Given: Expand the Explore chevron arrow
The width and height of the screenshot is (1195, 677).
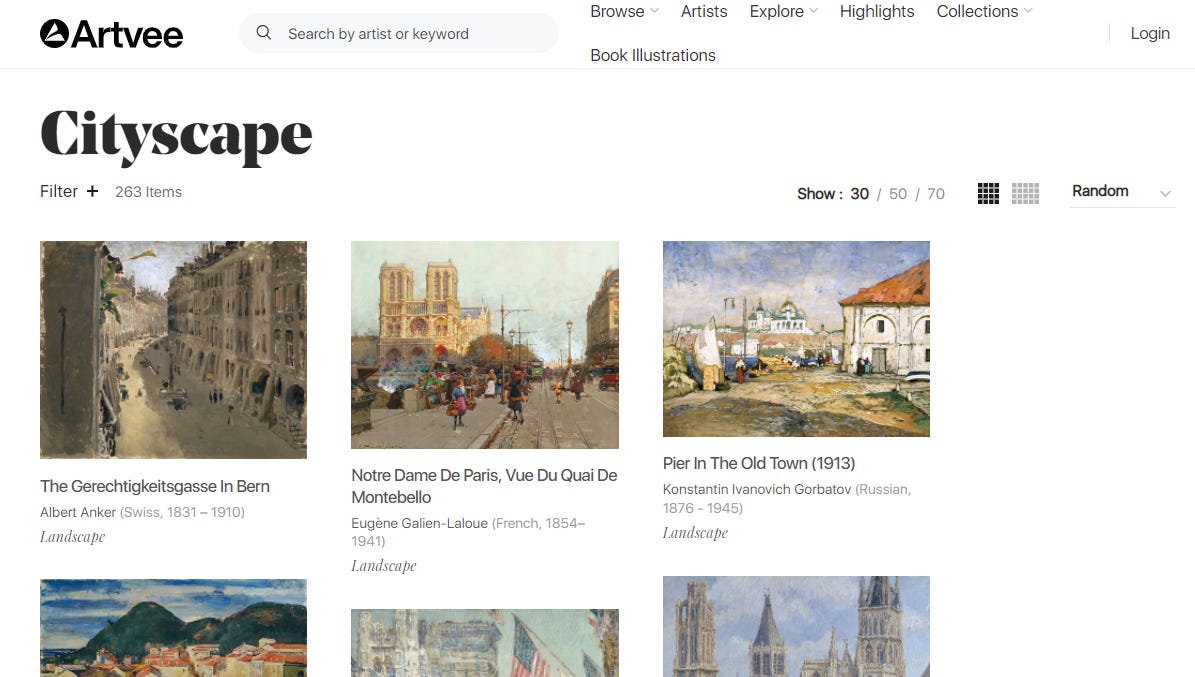Looking at the screenshot, I should (813, 11).
